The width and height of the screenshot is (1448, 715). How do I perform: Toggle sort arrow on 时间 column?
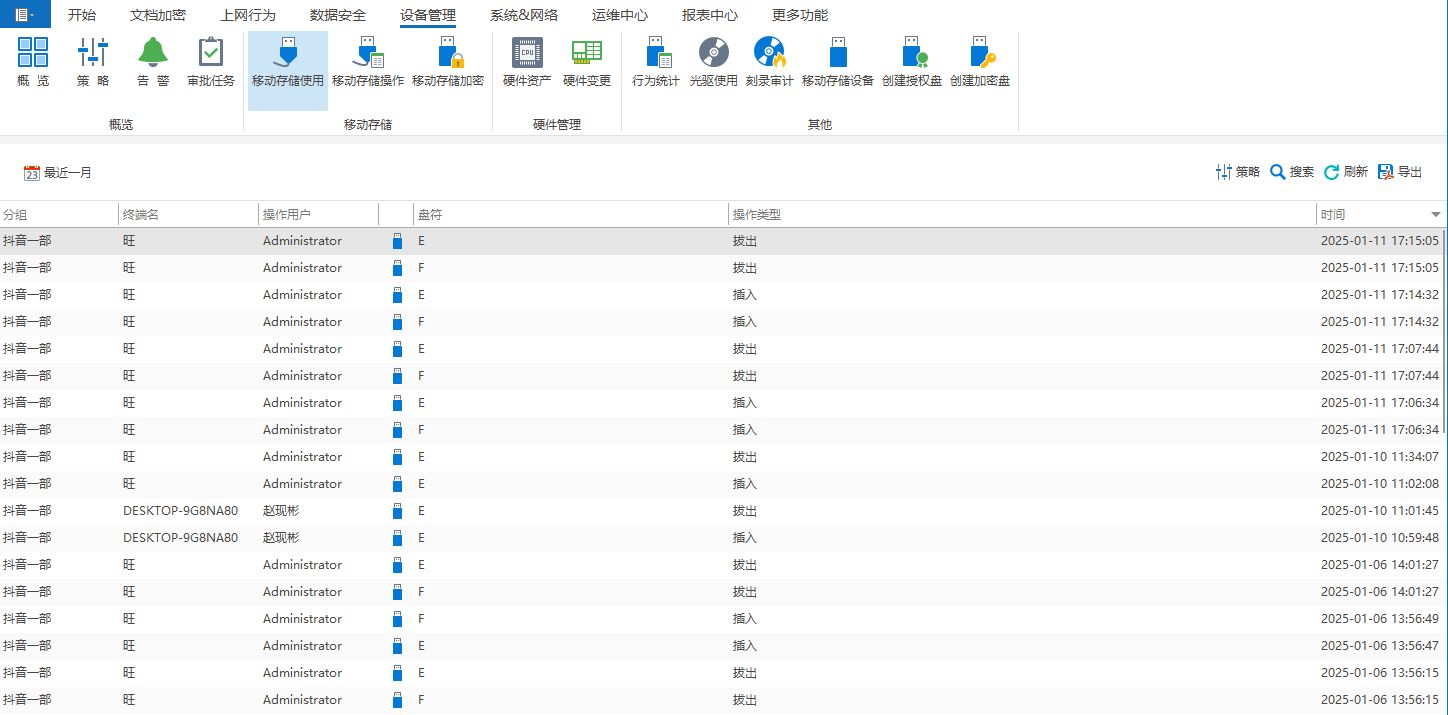(1436, 215)
